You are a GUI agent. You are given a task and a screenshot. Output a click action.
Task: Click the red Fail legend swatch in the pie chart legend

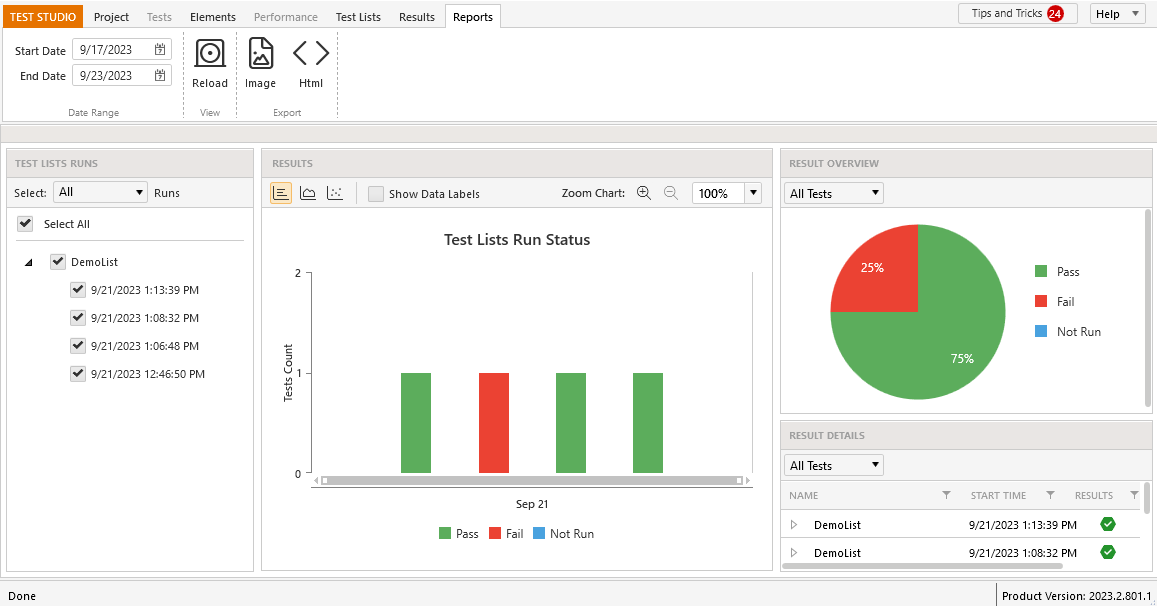[x=1041, y=301]
